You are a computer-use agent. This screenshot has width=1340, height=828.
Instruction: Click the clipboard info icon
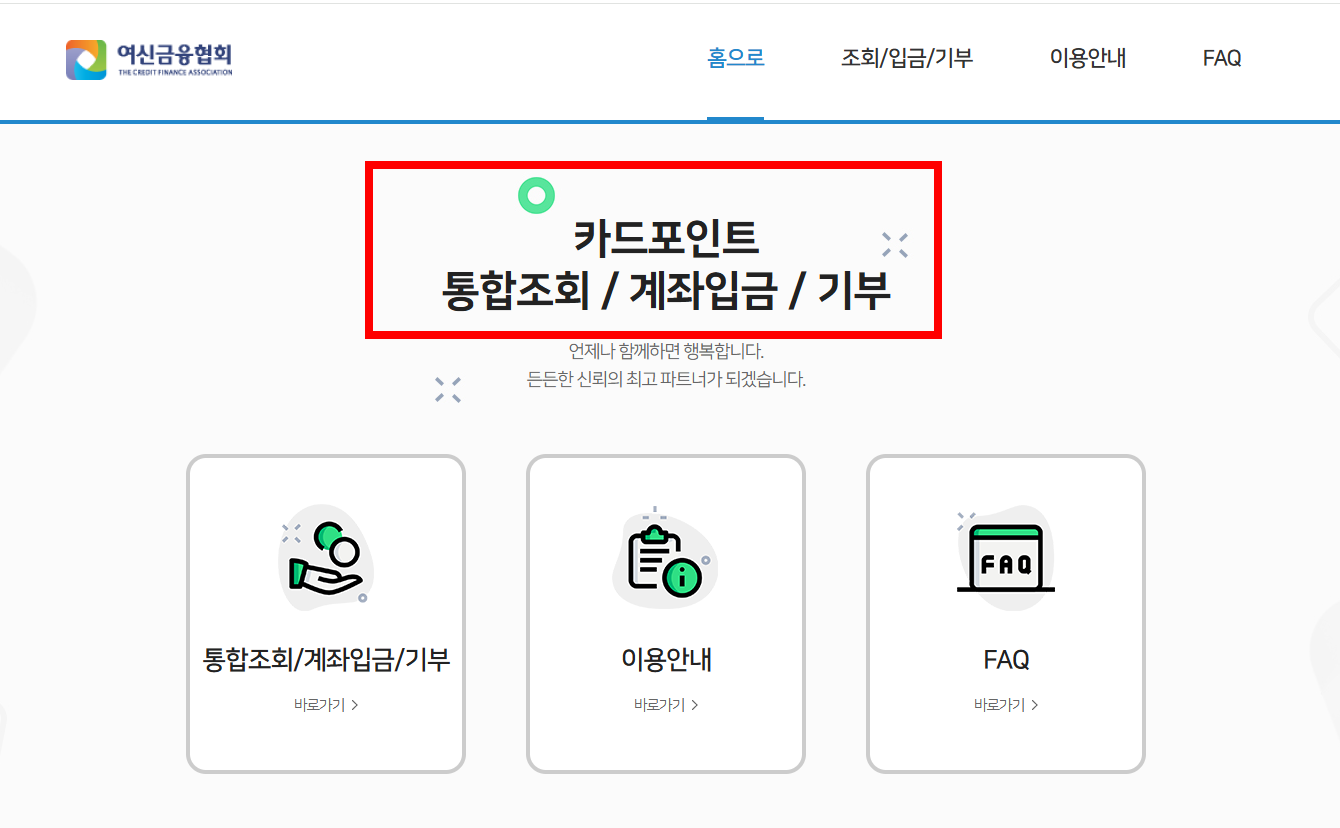(x=665, y=558)
